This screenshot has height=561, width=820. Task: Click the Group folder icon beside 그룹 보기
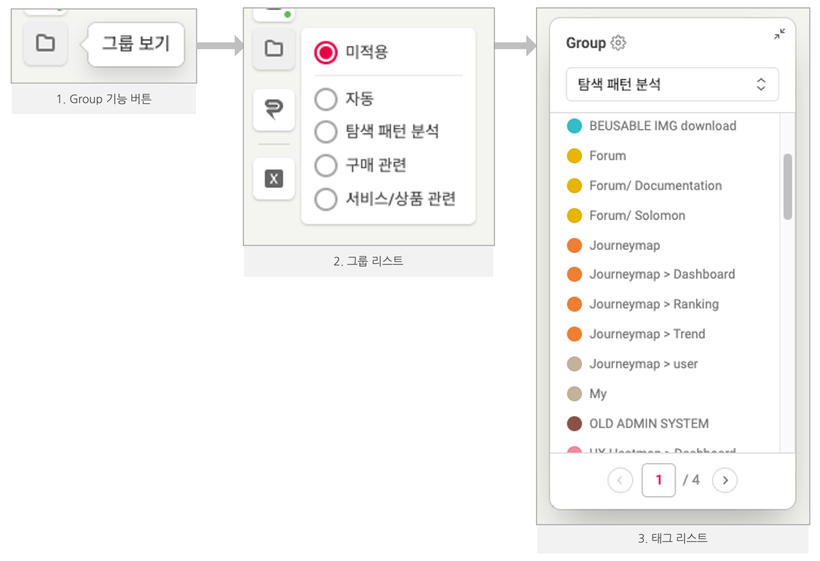point(45,43)
